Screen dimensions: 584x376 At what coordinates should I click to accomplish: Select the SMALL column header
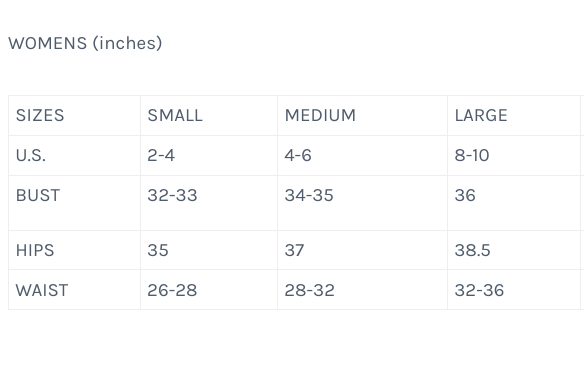[209, 115]
